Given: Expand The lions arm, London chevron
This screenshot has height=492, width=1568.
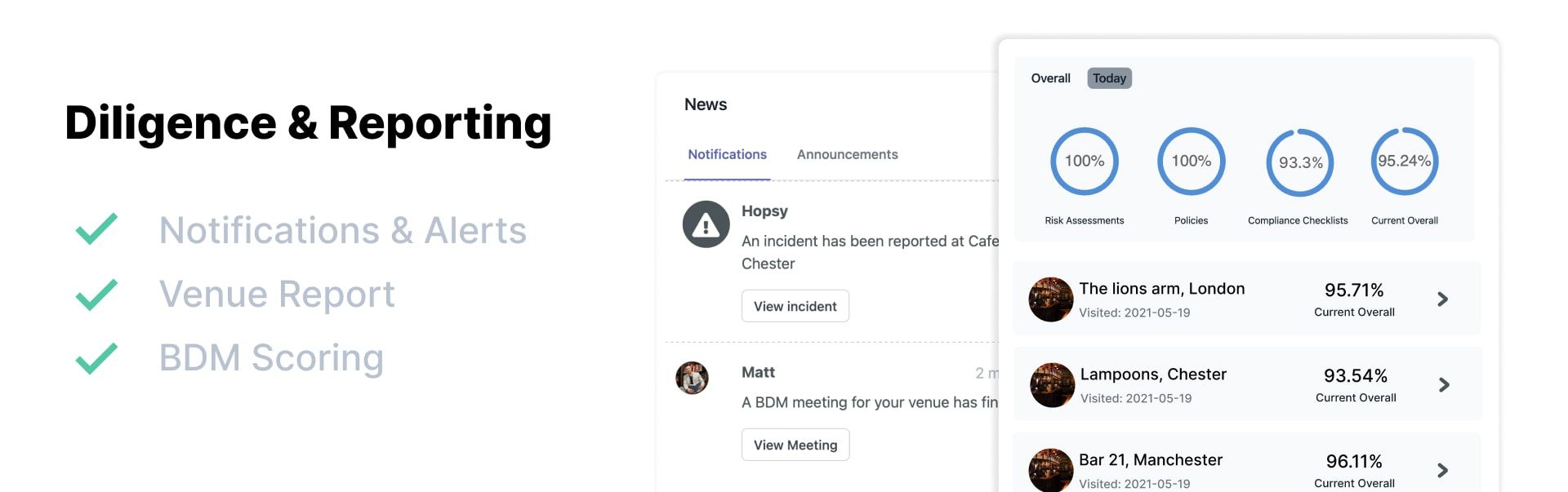Looking at the screenshot, I should click(1442, 299).
